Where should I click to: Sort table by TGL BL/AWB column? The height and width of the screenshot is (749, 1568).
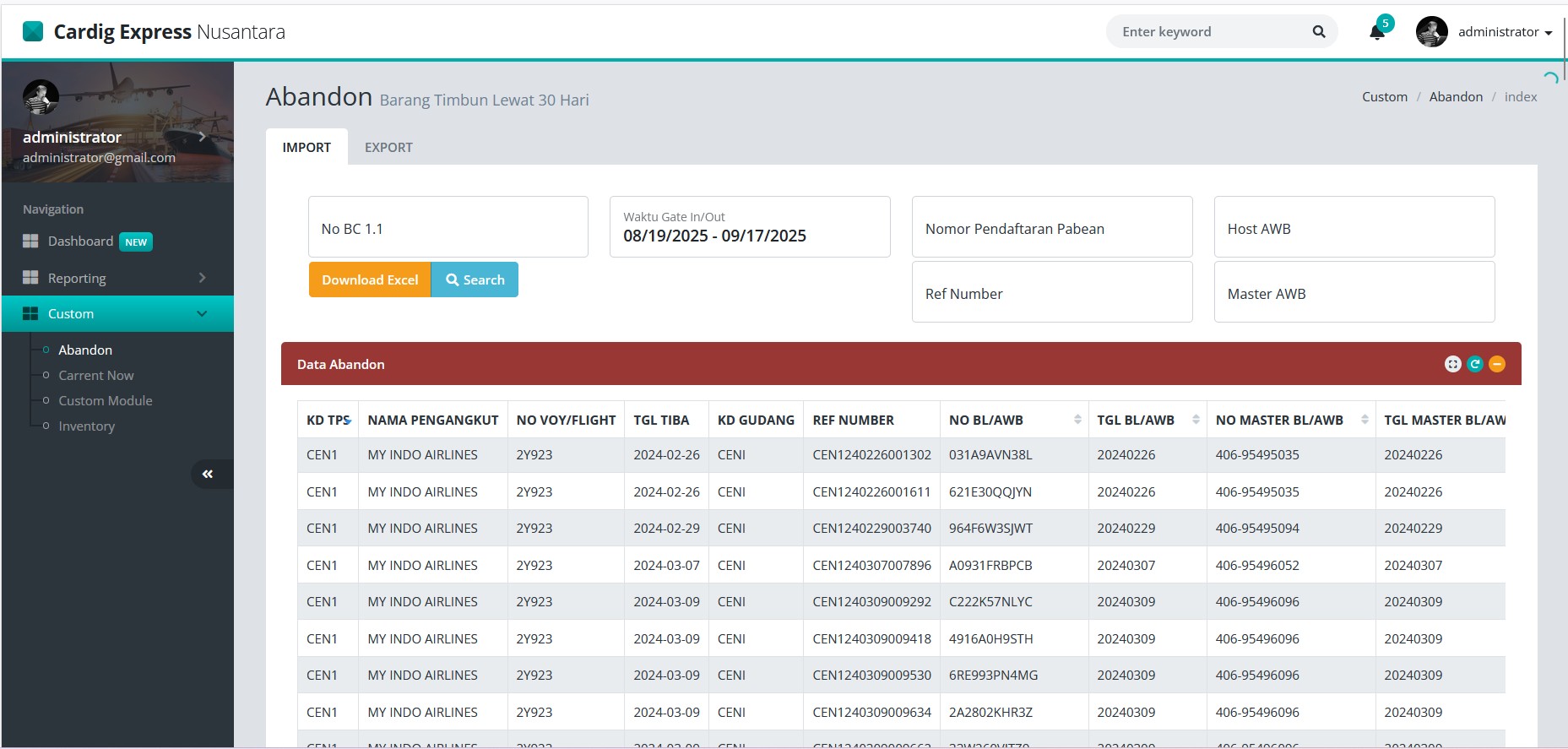click(1196, 420)
